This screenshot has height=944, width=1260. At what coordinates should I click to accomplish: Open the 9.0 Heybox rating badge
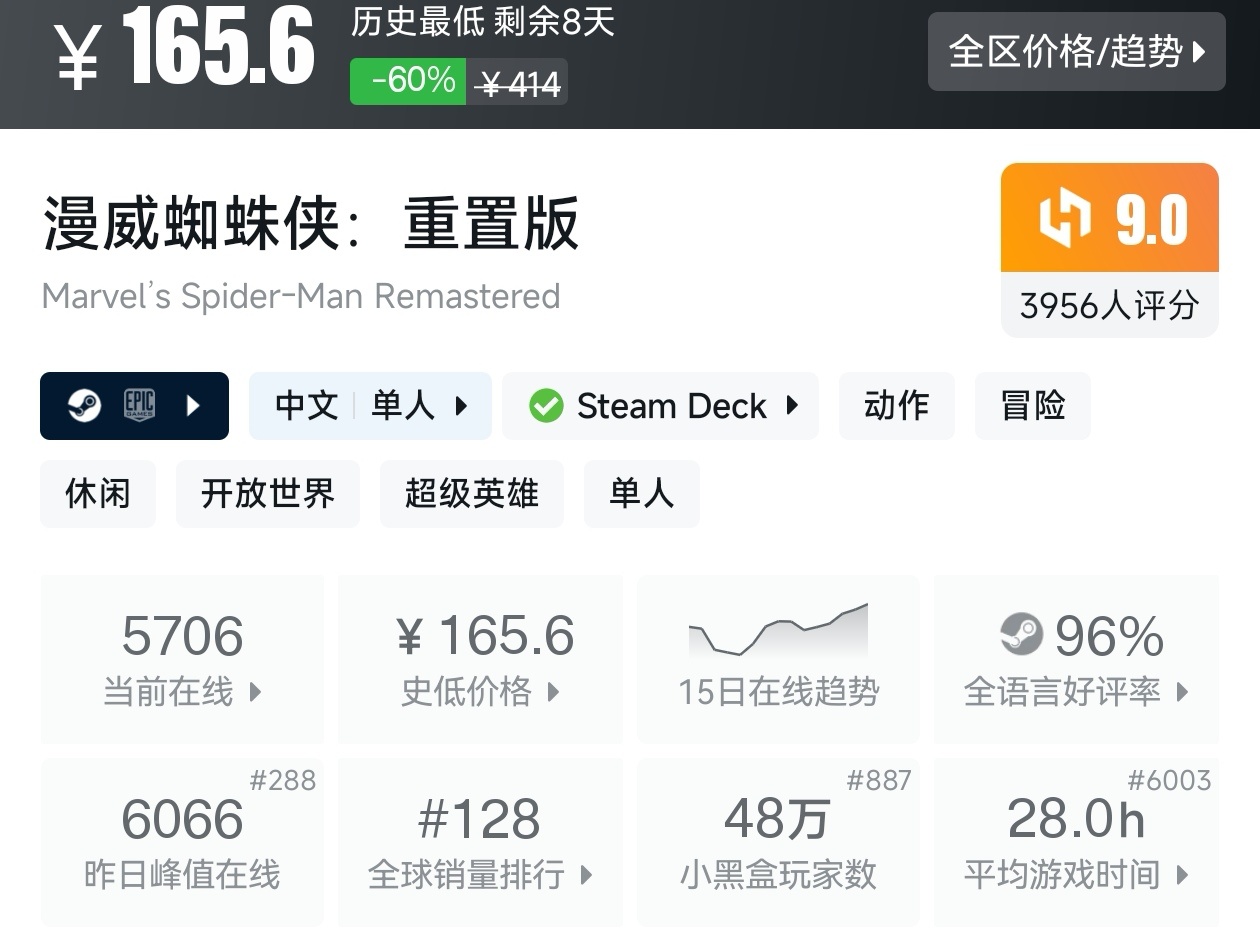click(x=1110, y=218)
